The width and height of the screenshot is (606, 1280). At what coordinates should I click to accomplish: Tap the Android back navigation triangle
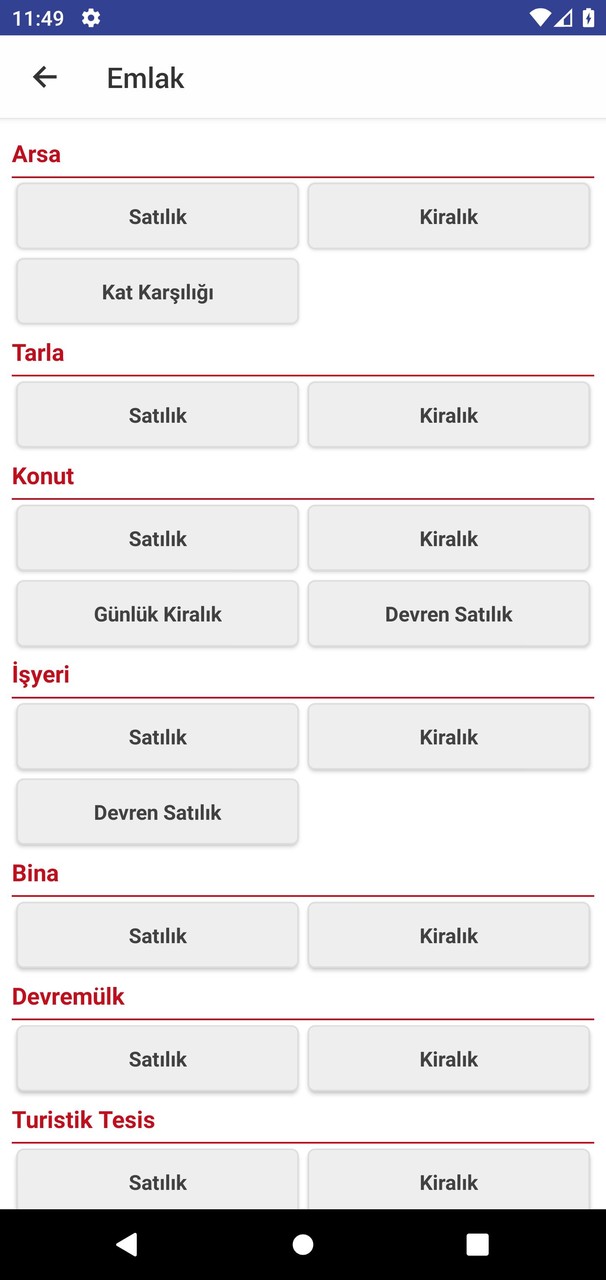[126, 1244]
